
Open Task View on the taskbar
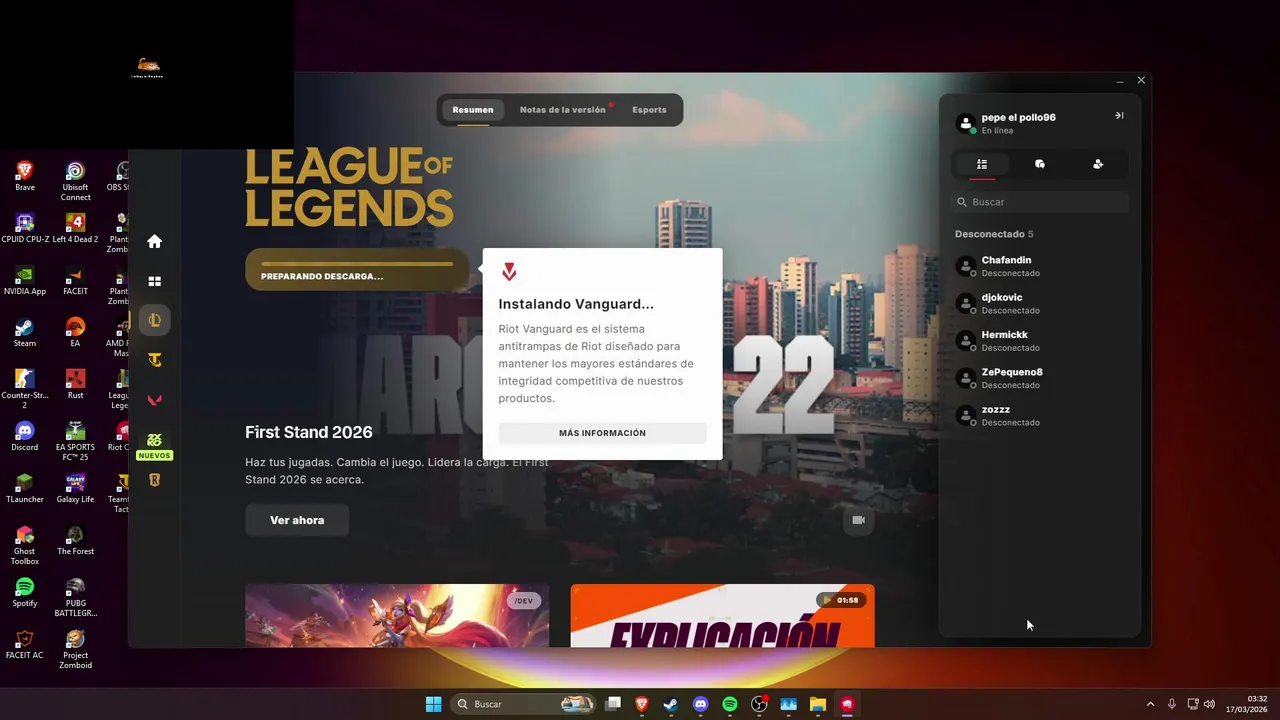(x=613, y=704)
